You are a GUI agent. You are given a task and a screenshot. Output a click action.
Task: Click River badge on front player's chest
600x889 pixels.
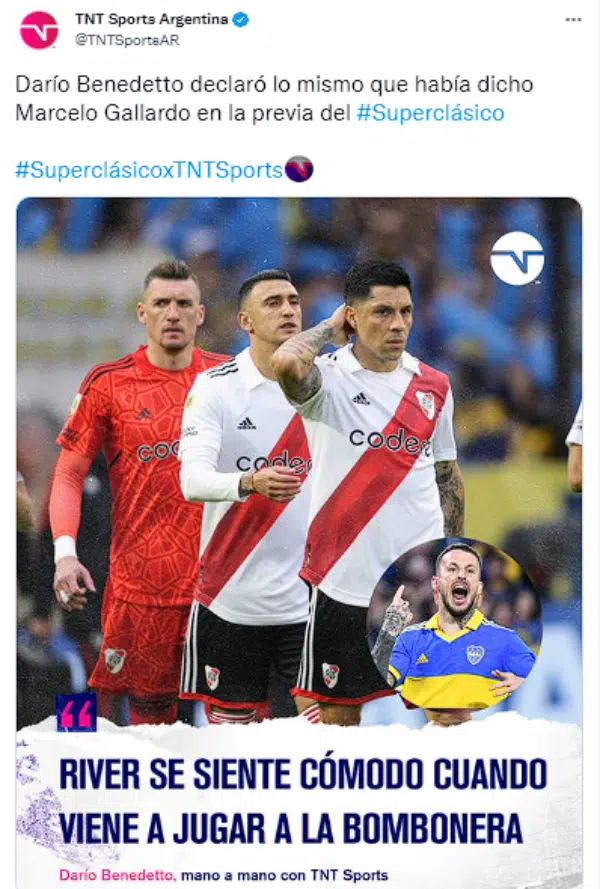[425, 404]
